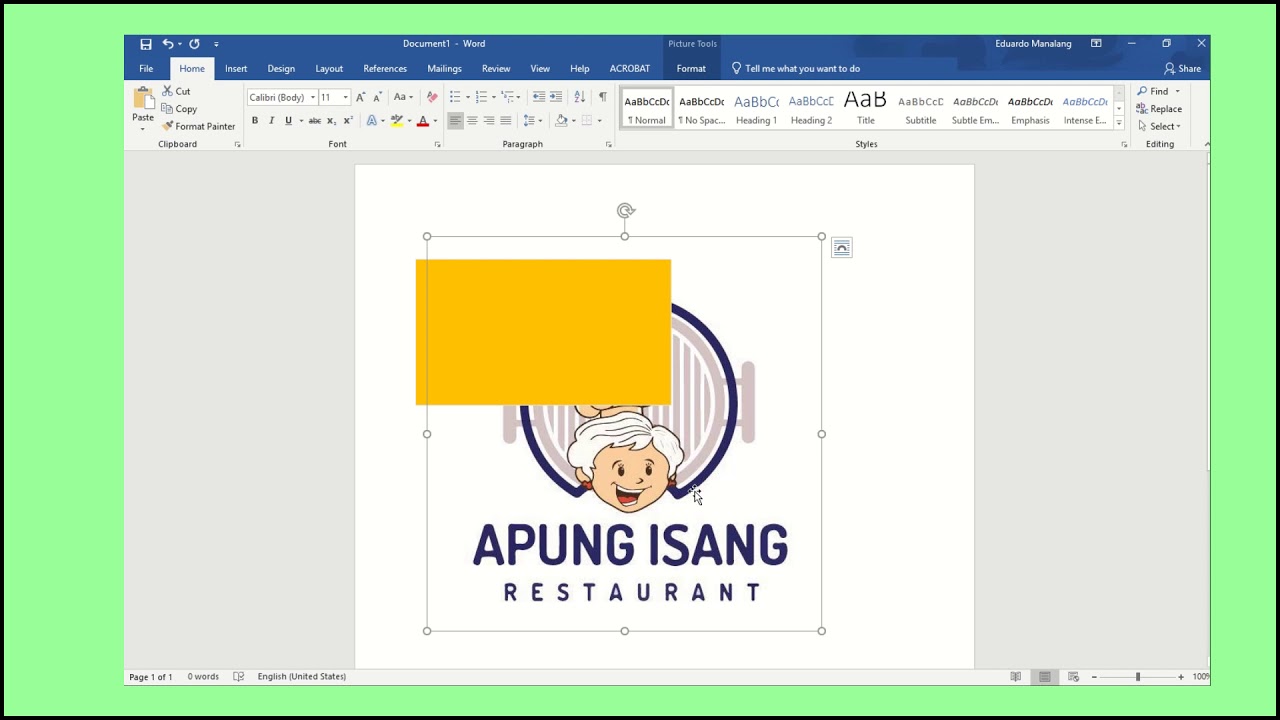This screenshot has height=720, width=1280.
Task: Switch to the Insert tab
Action: pyautogui.click(x=236, y=69)
